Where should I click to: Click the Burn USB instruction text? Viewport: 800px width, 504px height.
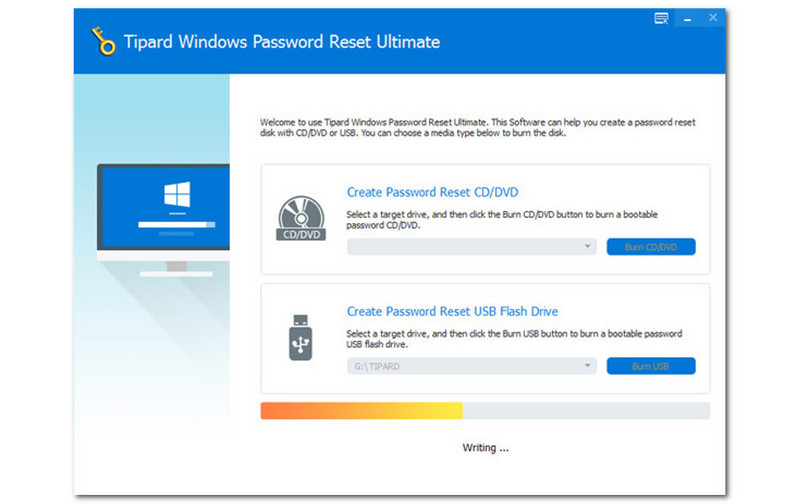[514, 339]
